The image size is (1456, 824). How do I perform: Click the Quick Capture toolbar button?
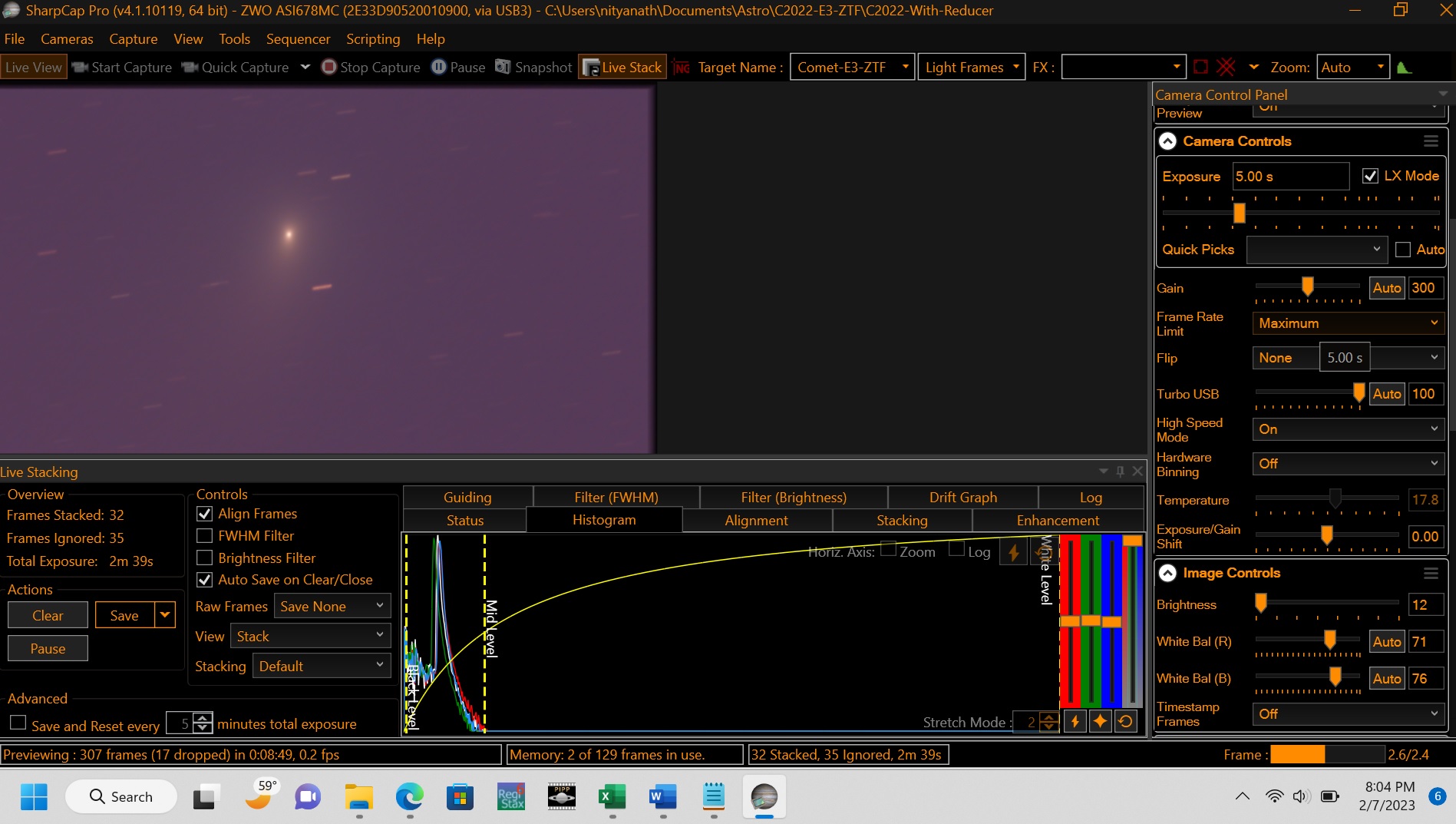pos(236,68)
